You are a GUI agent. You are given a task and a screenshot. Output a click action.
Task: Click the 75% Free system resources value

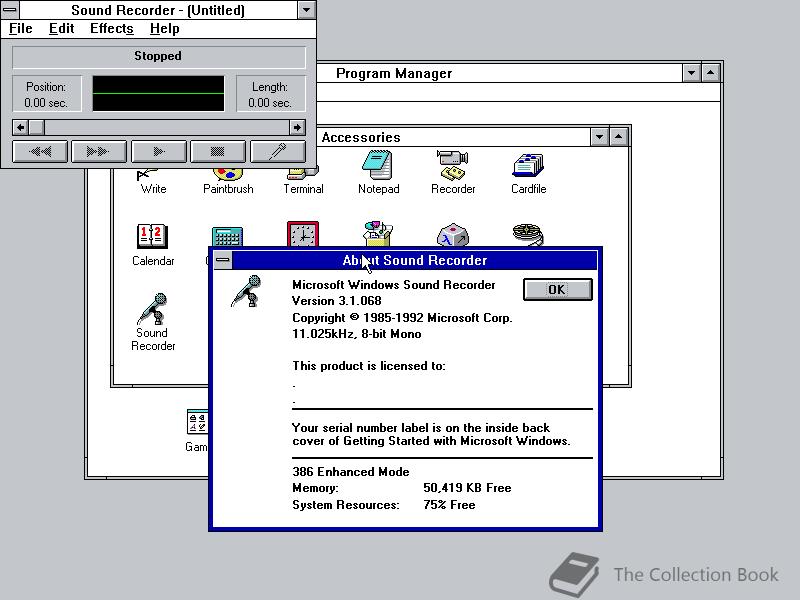[x=449, y=505]
